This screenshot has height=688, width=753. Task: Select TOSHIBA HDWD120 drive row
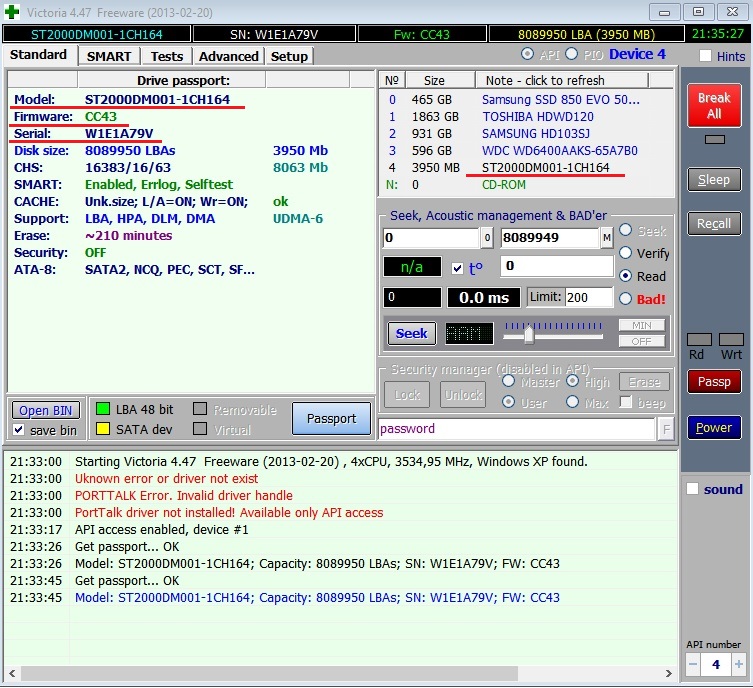coord(526,117)
